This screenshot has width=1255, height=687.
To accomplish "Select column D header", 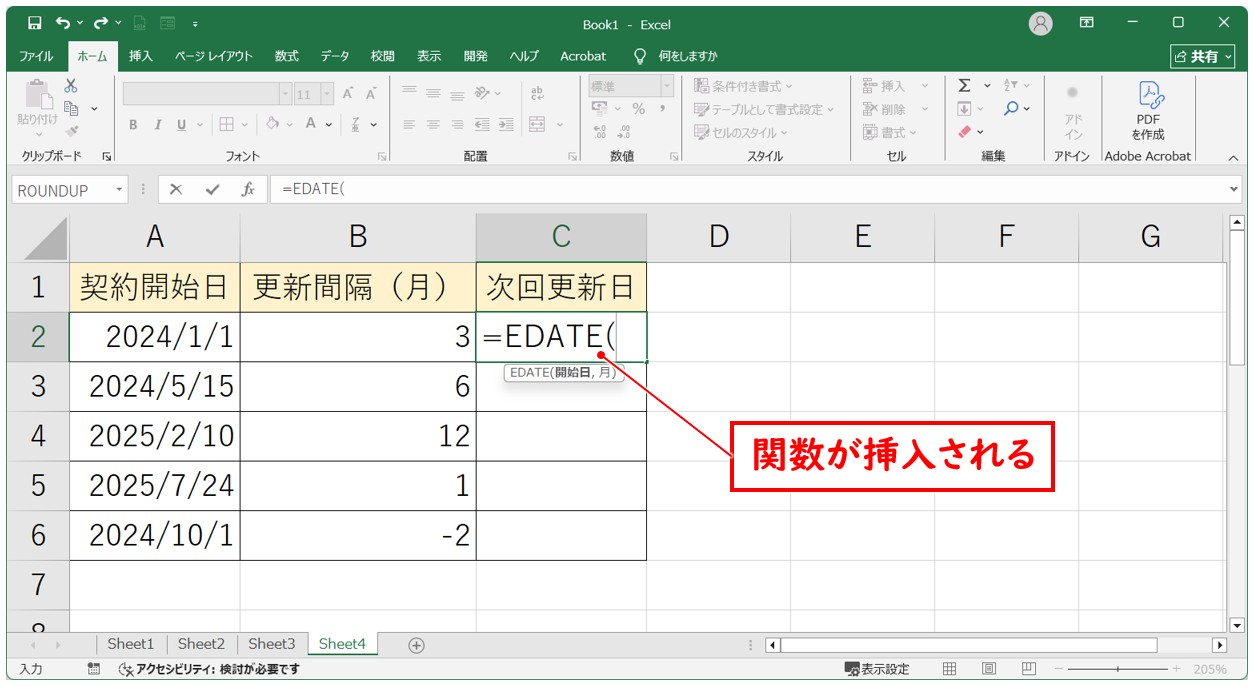I will [718, 237].
